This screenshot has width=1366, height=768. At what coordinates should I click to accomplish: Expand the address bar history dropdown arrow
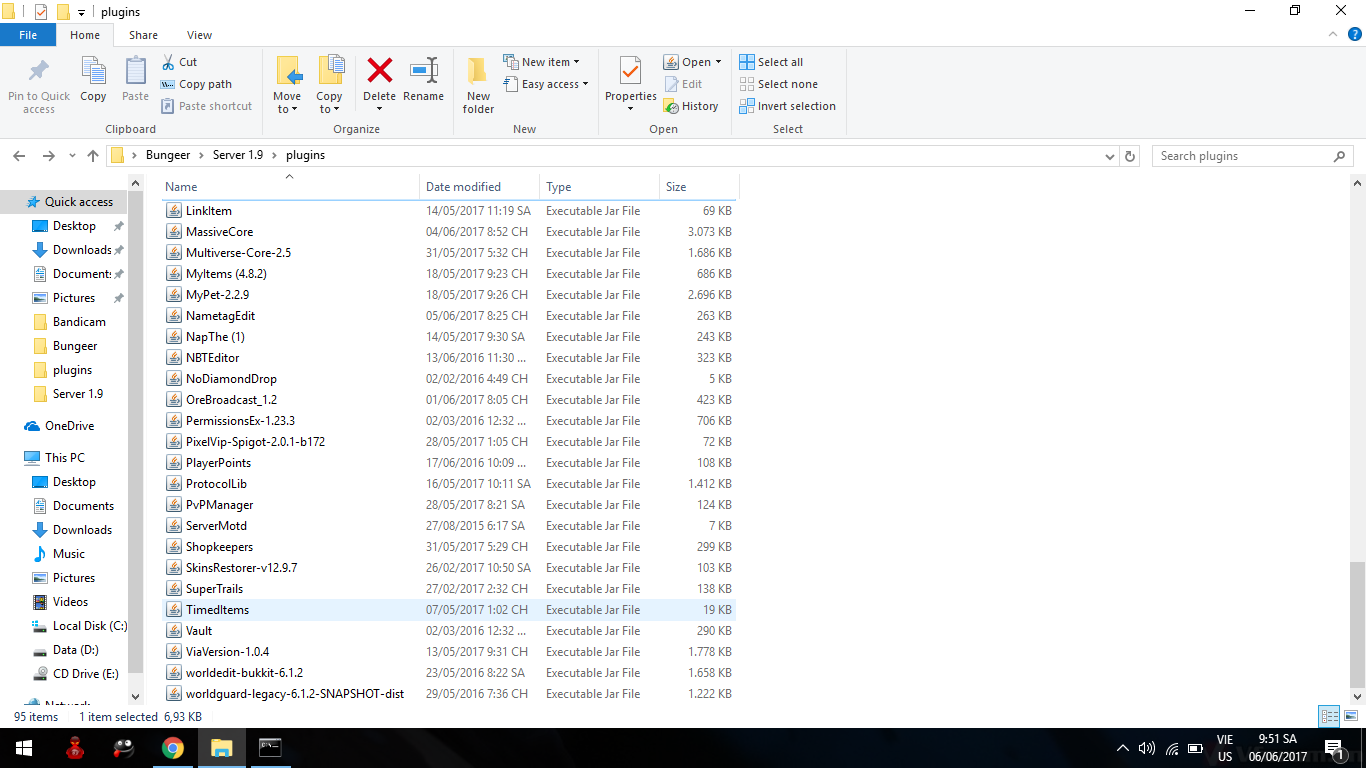click(x=1110, y=157)
